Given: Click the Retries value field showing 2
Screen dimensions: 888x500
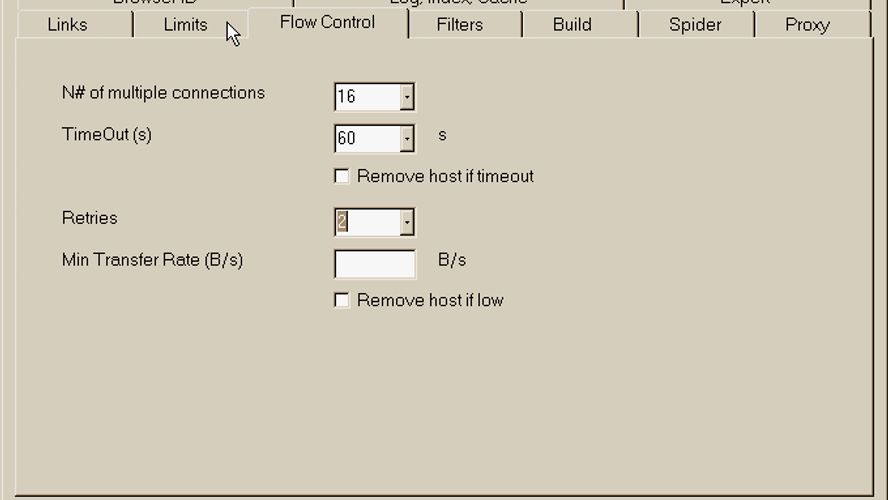Looking at the screenshot, I should click(367, 222).
